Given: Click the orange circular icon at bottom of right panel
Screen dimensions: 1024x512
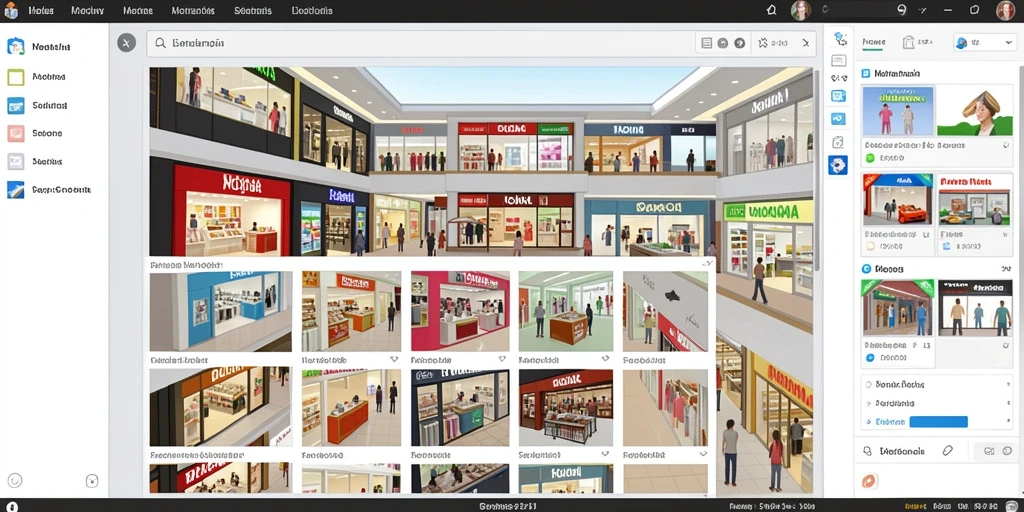Looking at the screenshot, I should [x=870, y=481].
